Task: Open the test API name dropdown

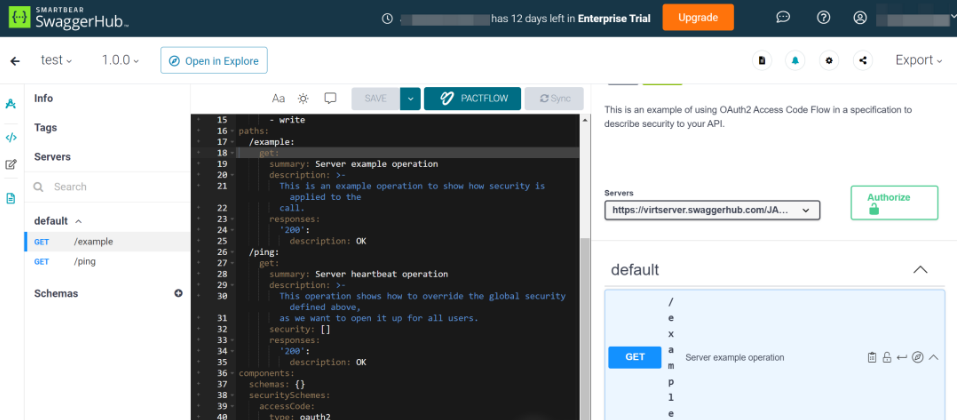Action: [56, 60]
